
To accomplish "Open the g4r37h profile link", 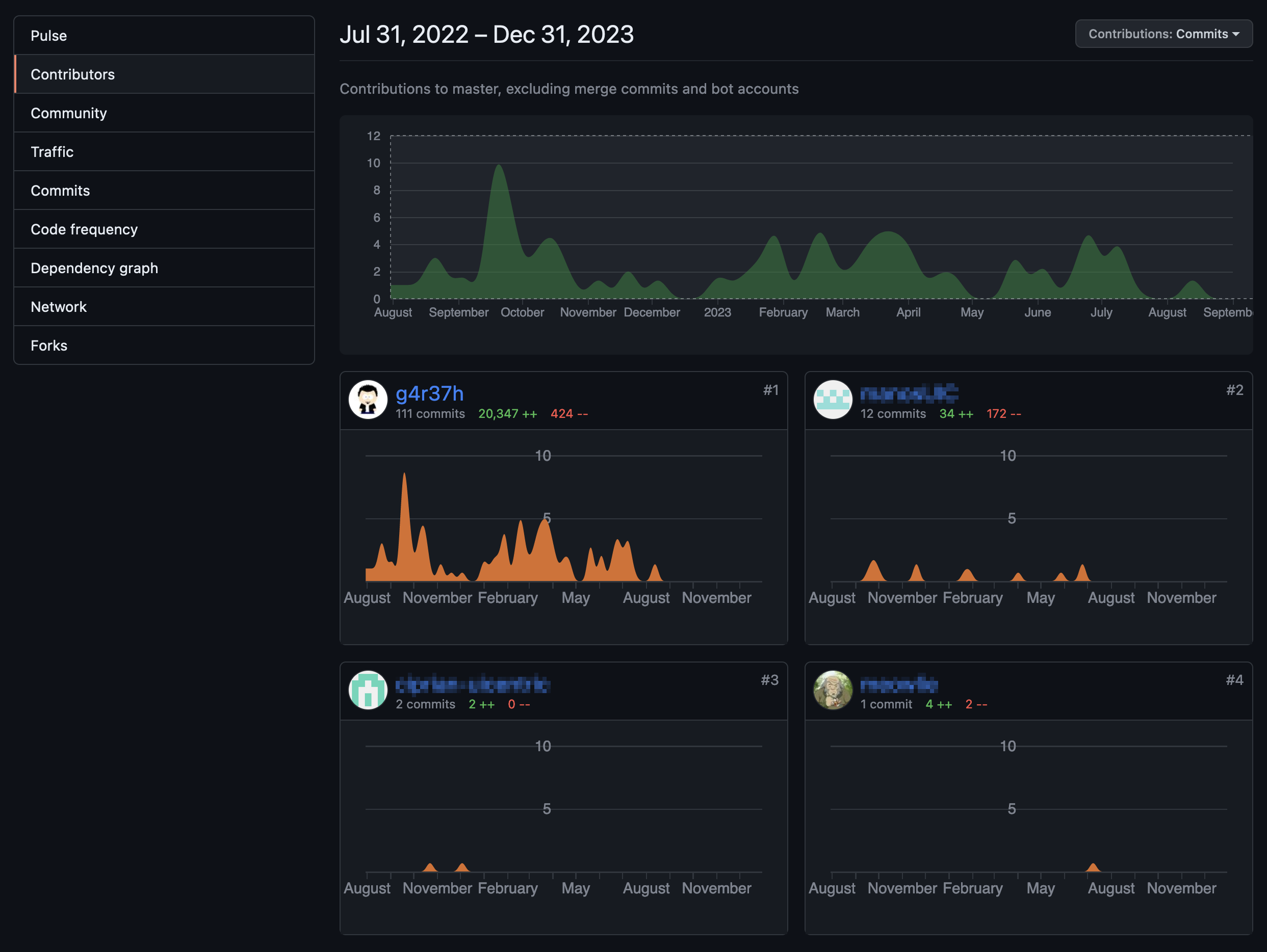I will coord(430,393).
